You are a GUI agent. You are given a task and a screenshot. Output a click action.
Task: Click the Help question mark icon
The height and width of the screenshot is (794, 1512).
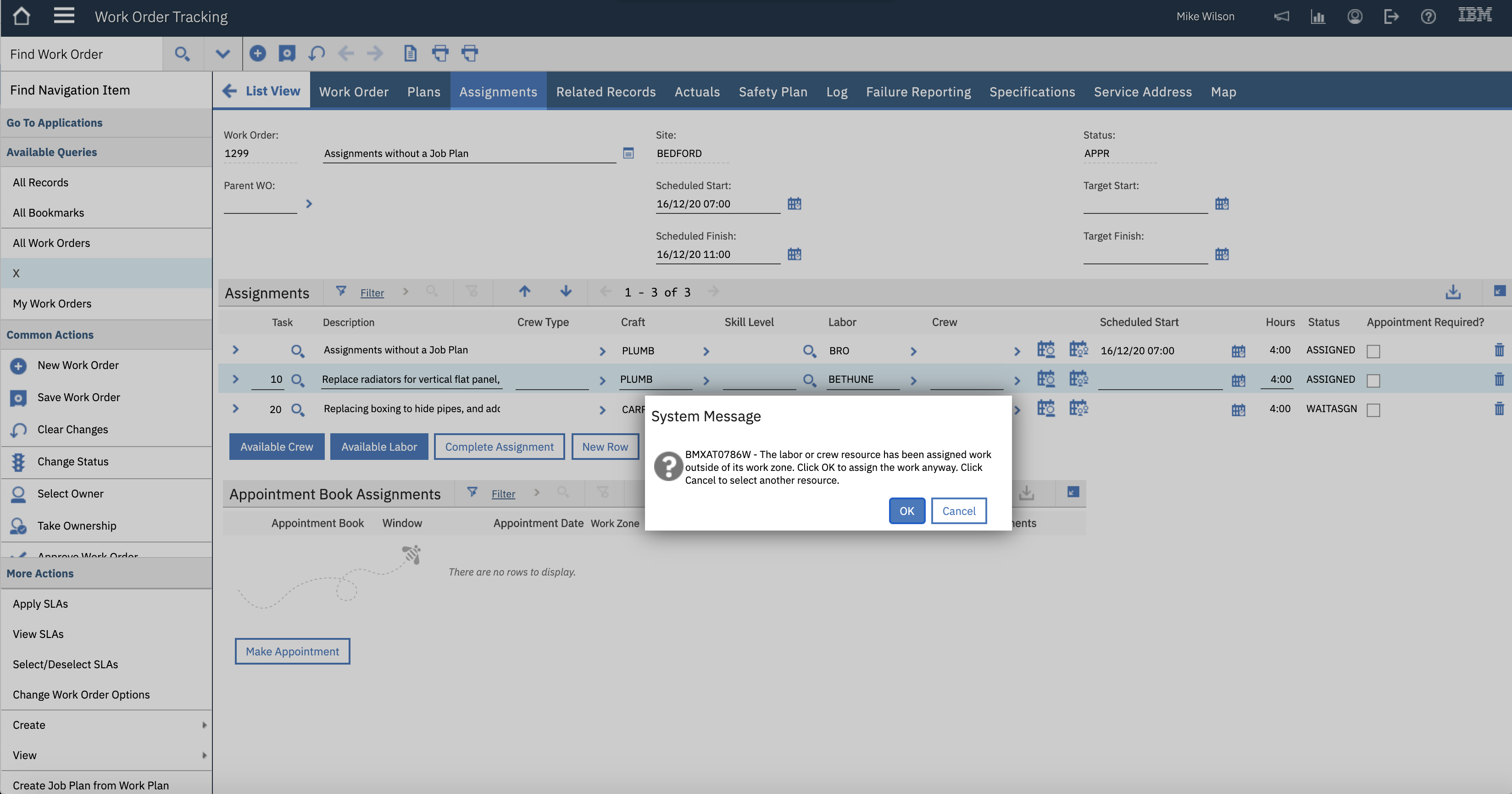point(1428,17)
